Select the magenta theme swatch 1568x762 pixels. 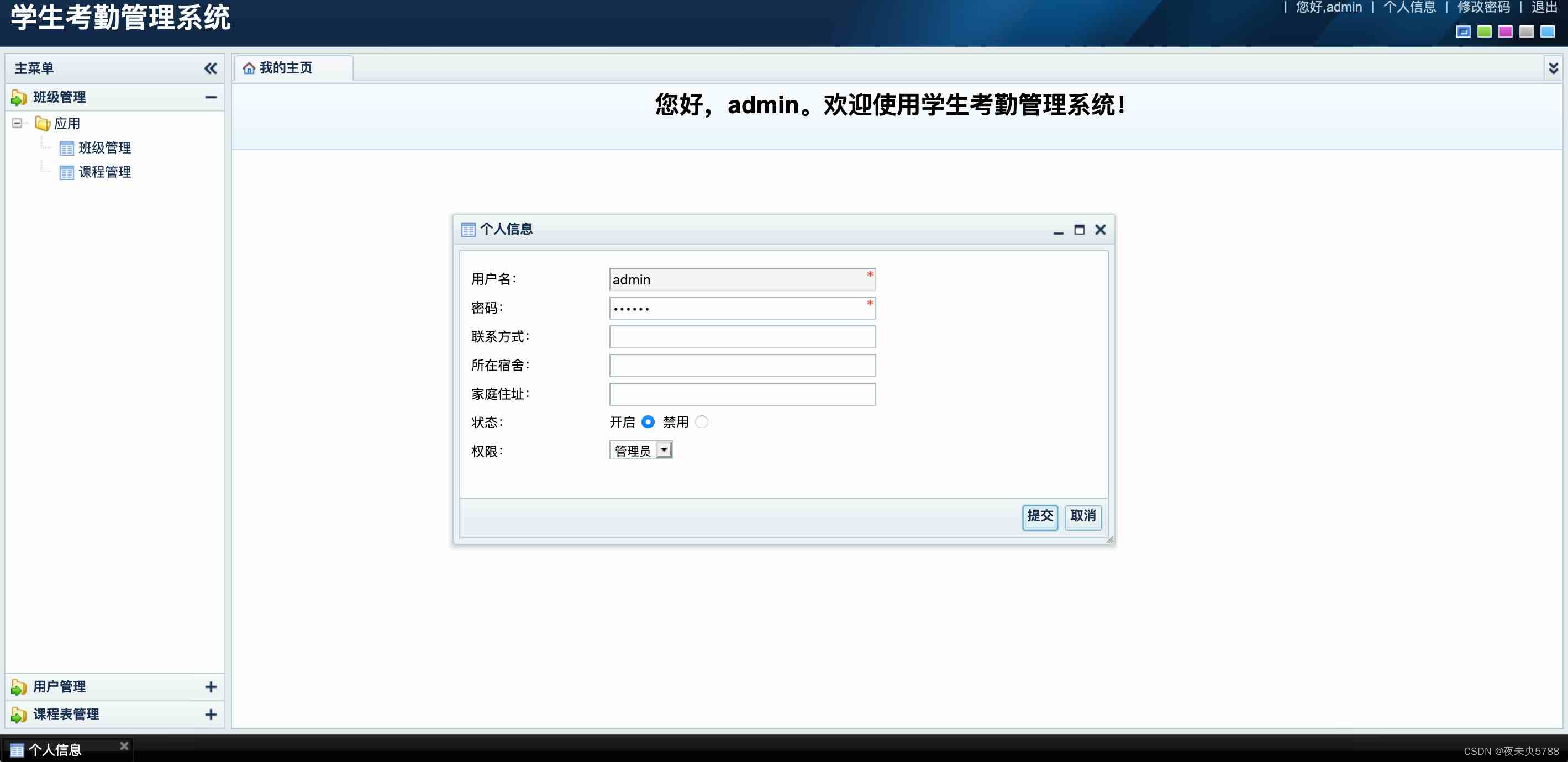(1506, 31)
